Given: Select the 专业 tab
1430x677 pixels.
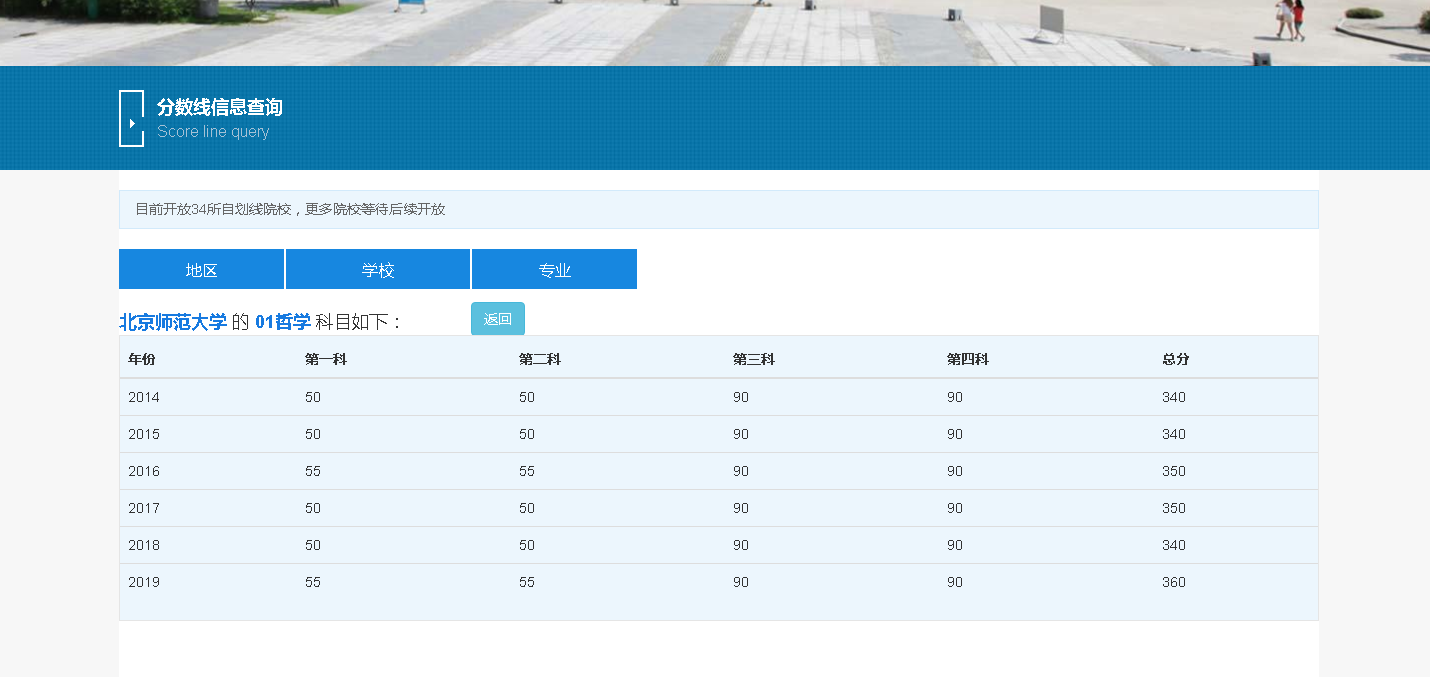Looking at the screenshot, I should (x=554, y=270).
